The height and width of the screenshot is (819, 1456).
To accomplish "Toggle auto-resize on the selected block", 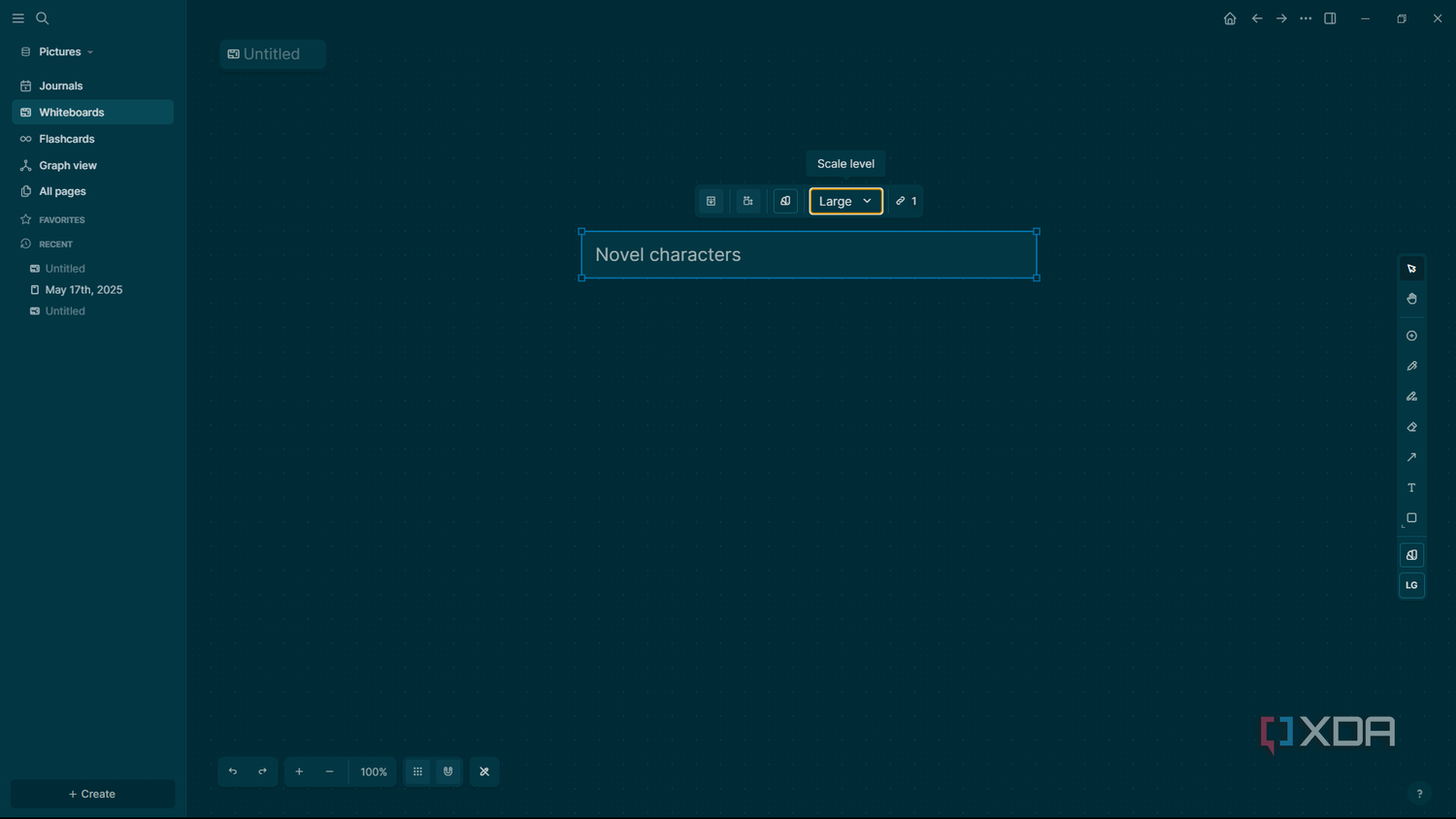I will click(x=748, y=201).
